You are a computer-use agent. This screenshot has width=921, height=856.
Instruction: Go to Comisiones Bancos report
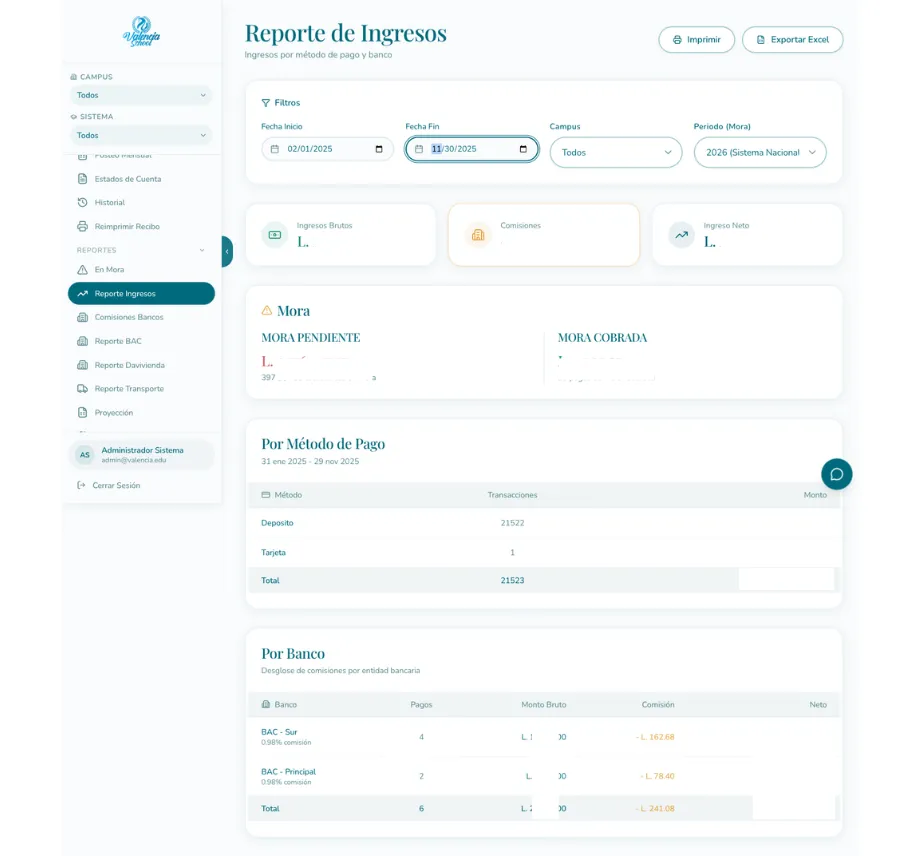(128, 317)
